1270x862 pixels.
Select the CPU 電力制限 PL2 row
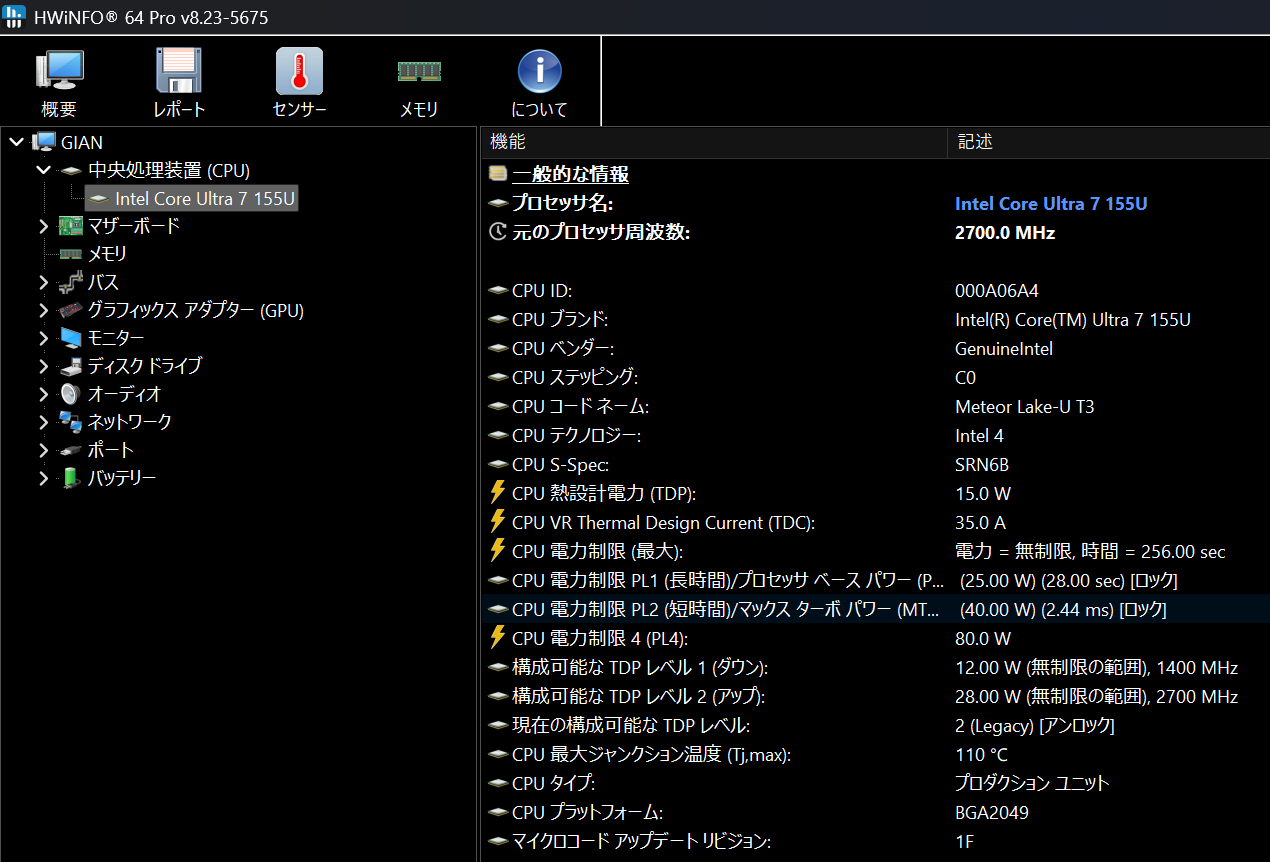[x=875, y=609]
